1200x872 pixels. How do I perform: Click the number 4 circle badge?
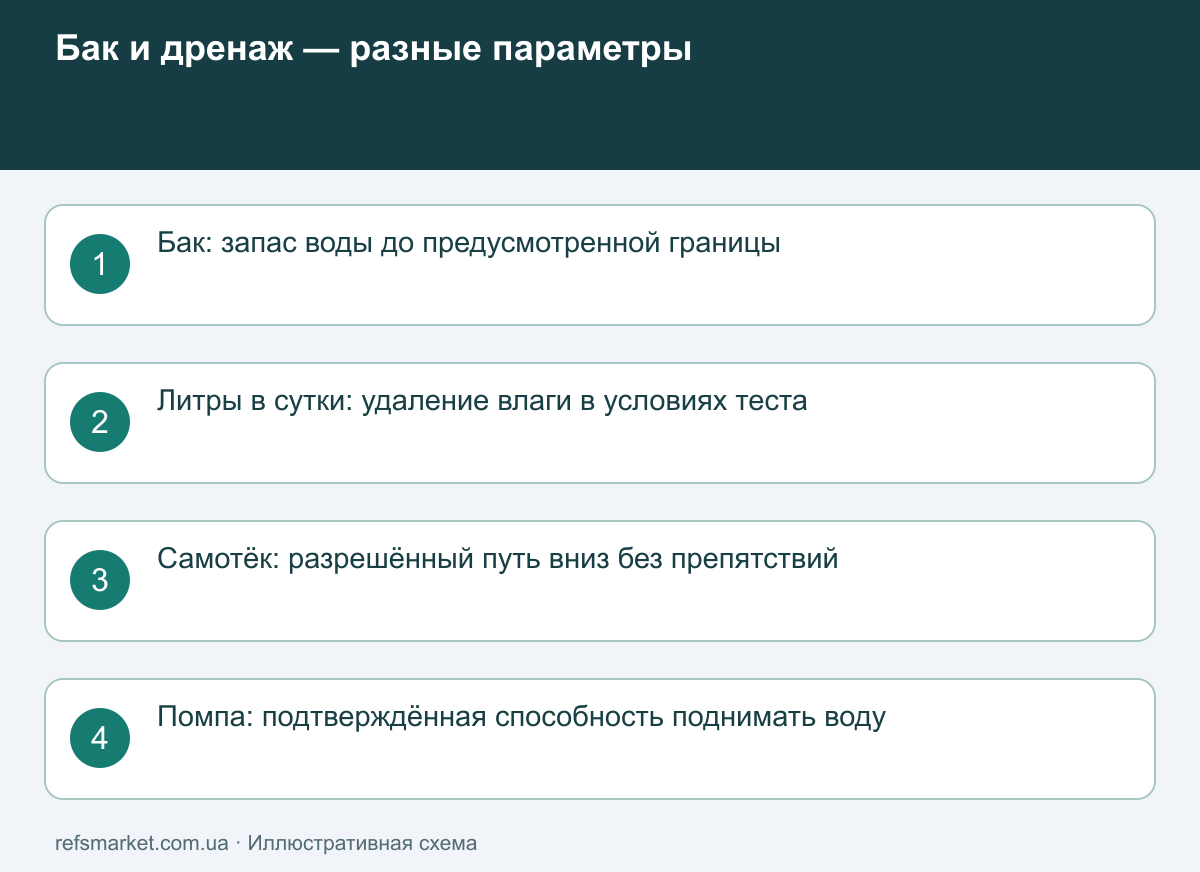(100, 738)
